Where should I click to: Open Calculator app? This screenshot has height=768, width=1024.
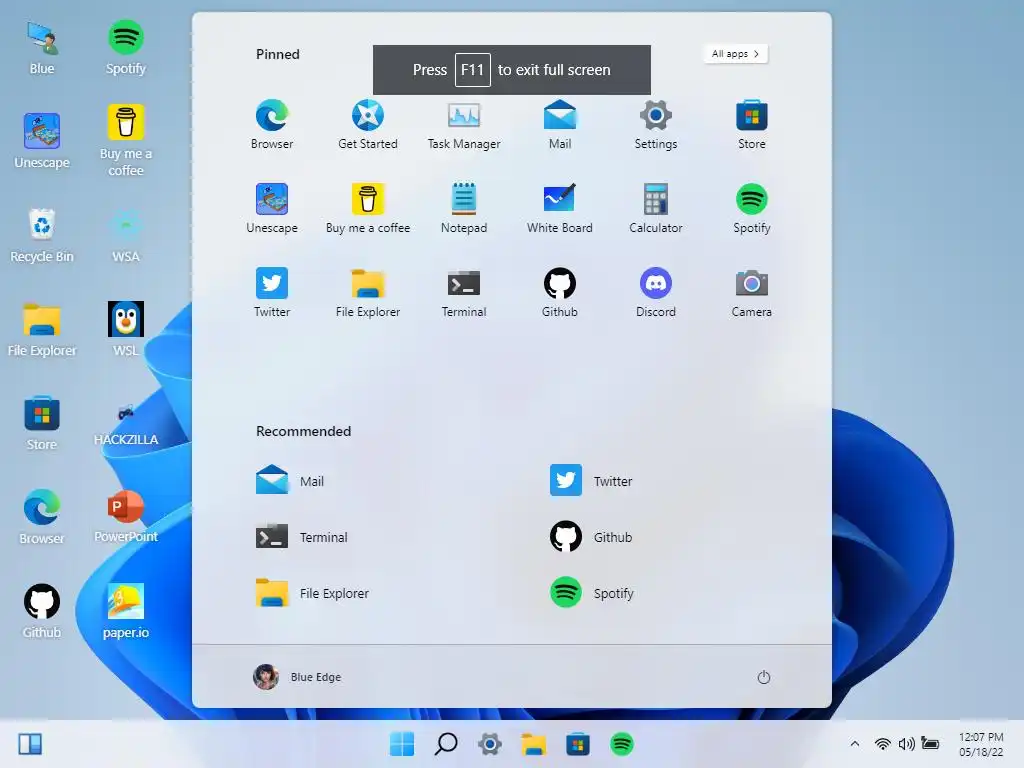click(x=656, y=208)
